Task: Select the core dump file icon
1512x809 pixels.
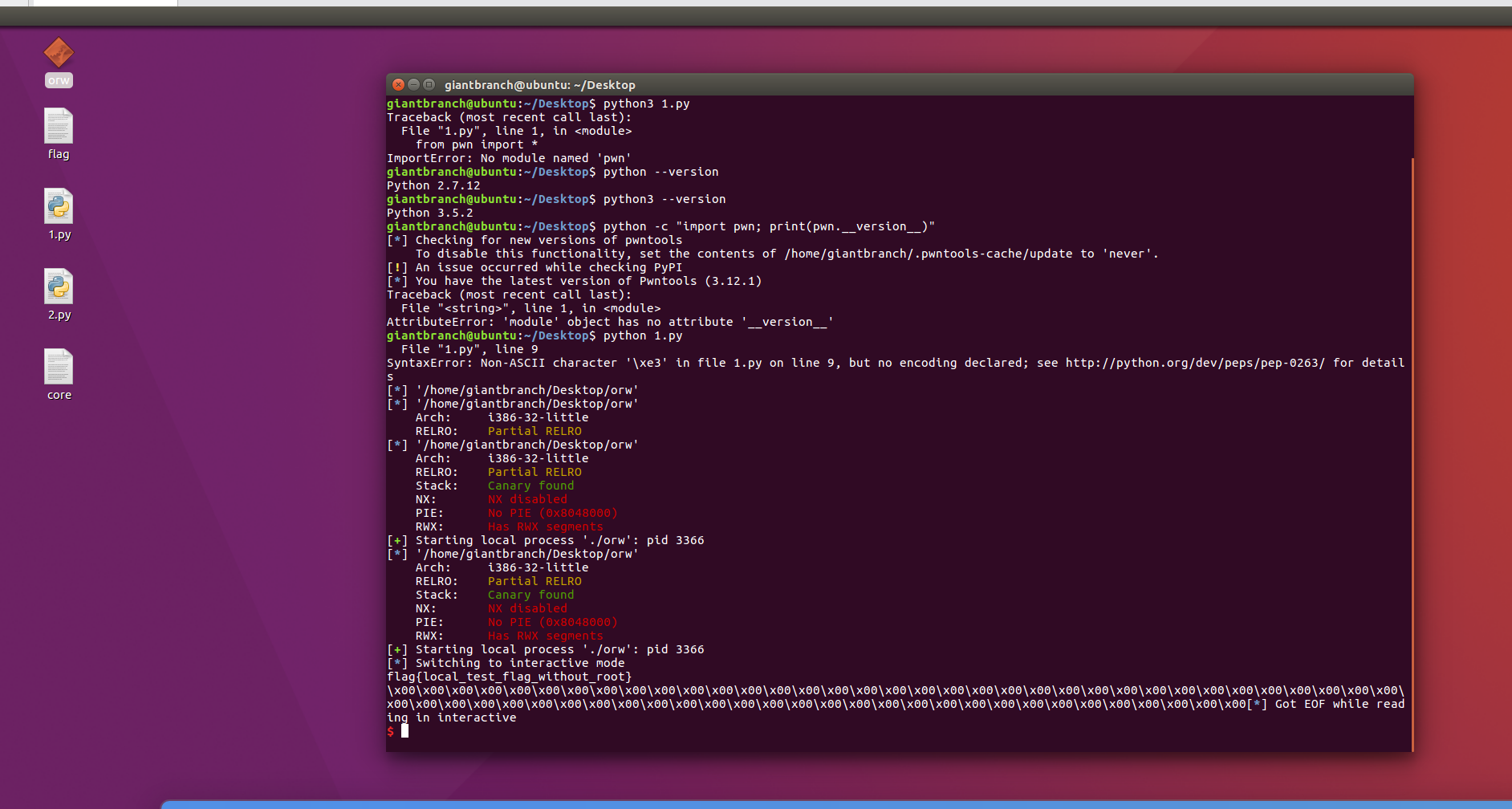Action: [x=59, y=368]
